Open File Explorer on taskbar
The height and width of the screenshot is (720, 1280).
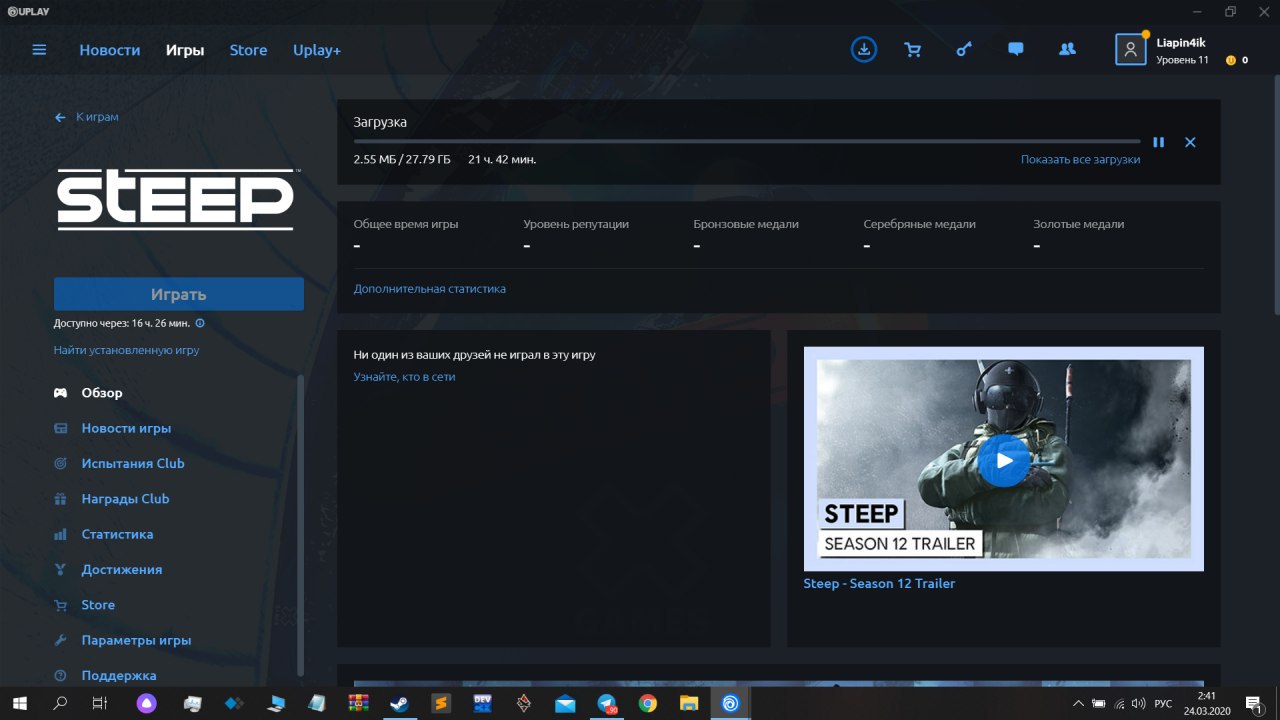tap(689, 703)
